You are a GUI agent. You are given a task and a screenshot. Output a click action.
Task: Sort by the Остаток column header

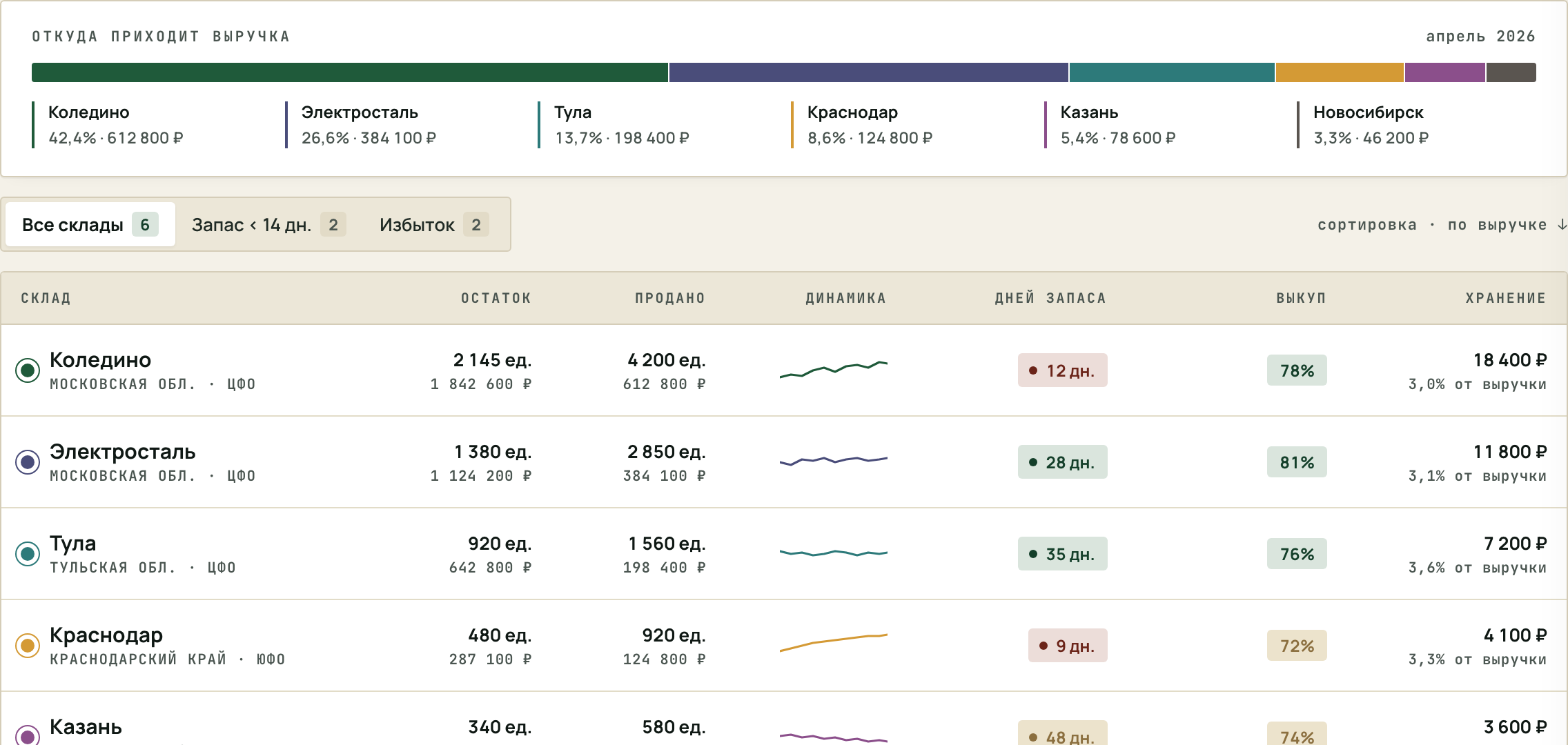click(496, 298)
